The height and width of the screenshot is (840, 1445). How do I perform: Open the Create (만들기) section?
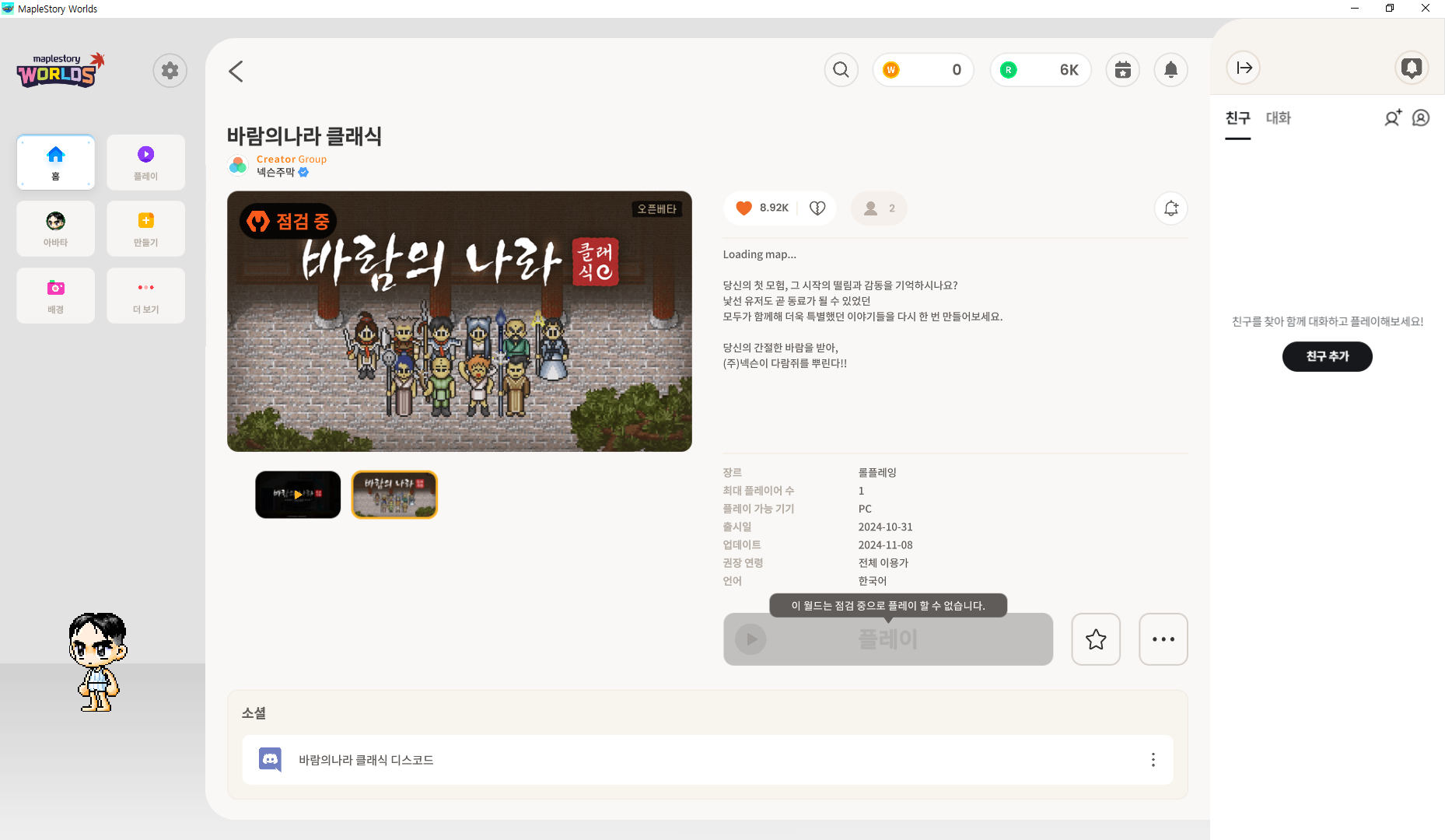click(x=145, y=229)
